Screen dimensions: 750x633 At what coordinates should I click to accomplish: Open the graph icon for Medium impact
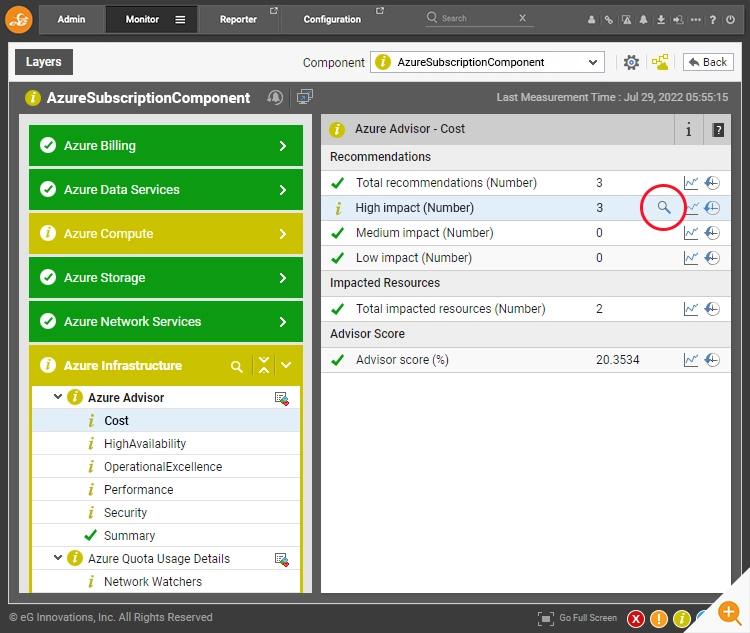pos(691,233)
